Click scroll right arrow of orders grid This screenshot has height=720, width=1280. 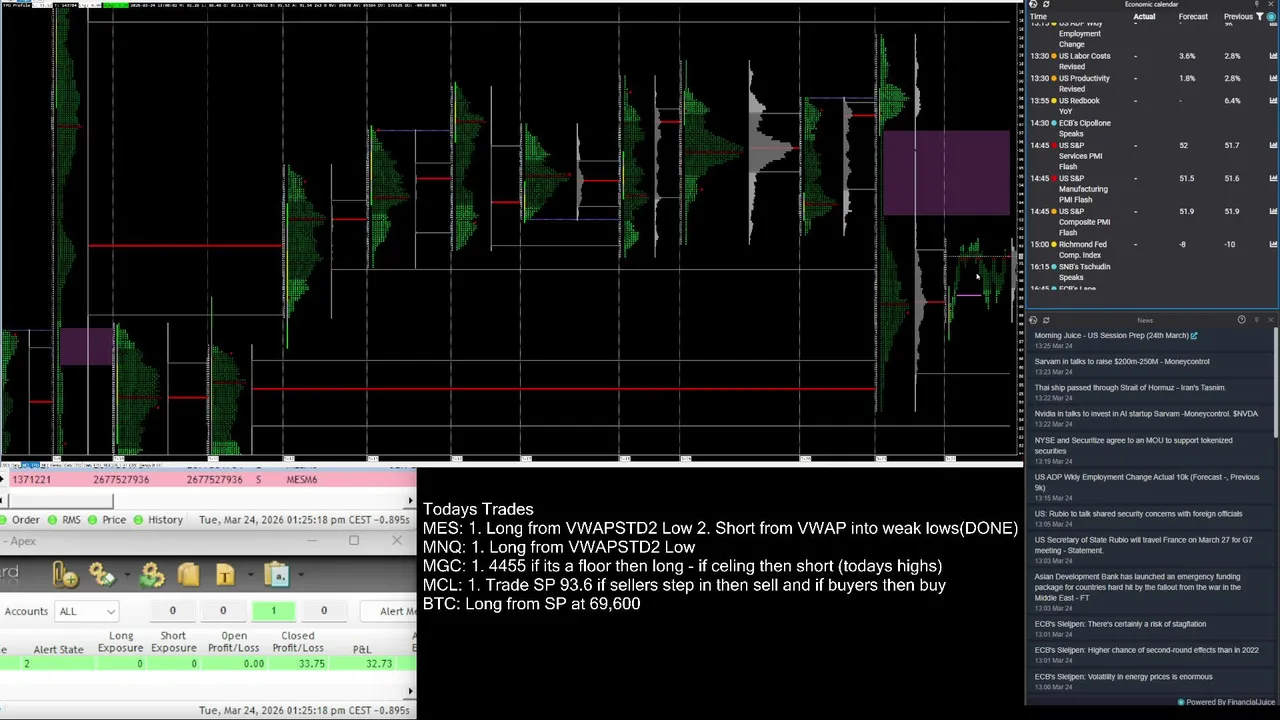(x=411, y=500)
